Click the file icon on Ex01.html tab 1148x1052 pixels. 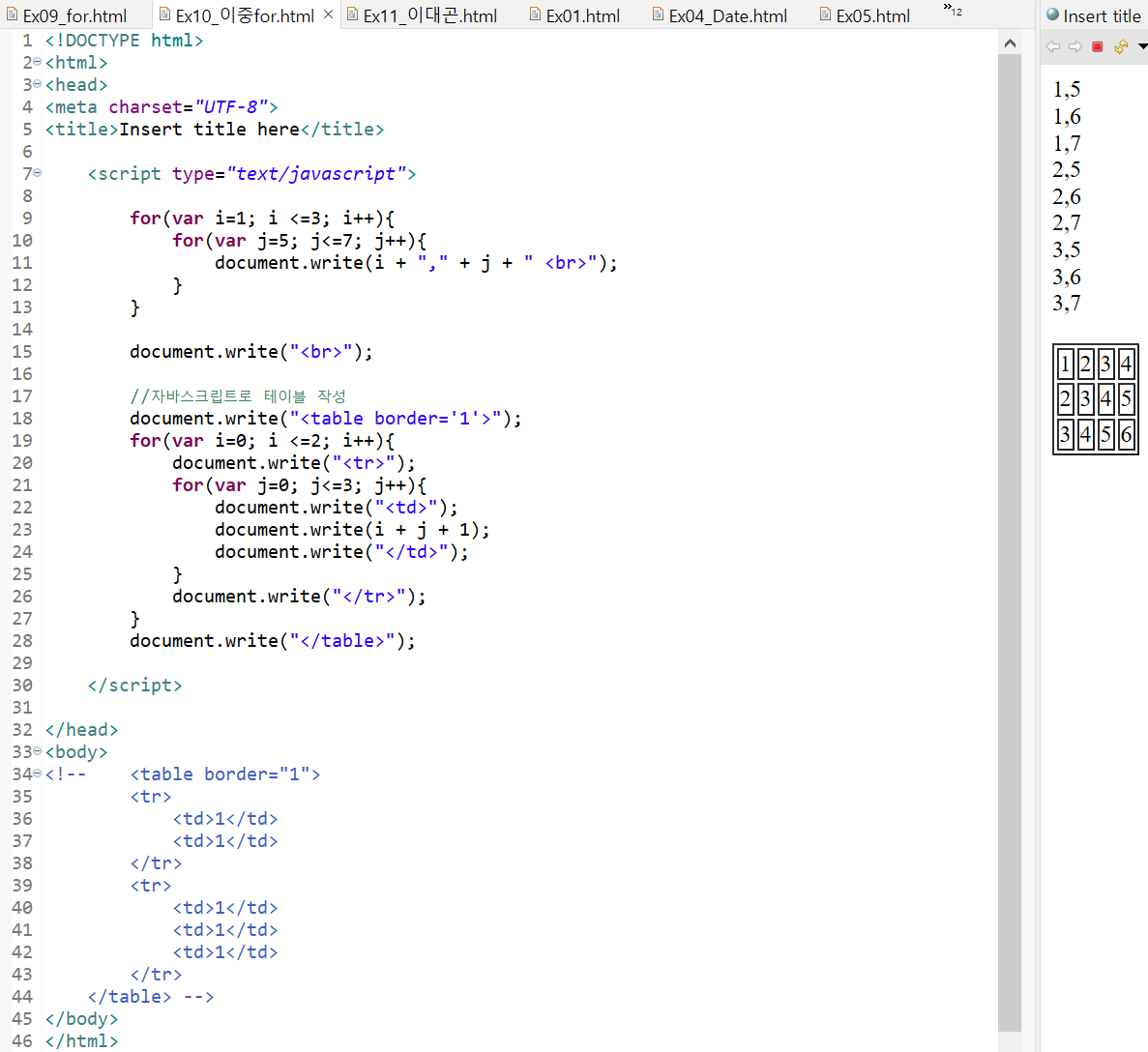[535, 15]
